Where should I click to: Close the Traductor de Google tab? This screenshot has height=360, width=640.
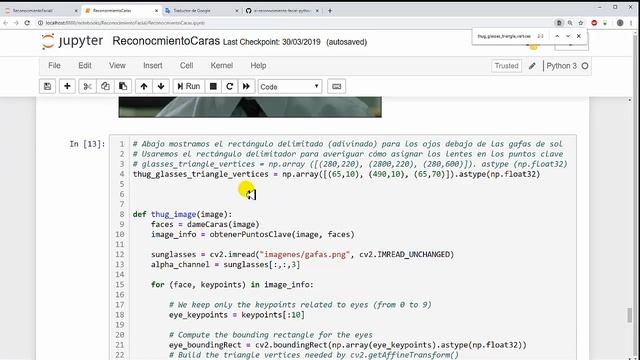tap(237, 11)
